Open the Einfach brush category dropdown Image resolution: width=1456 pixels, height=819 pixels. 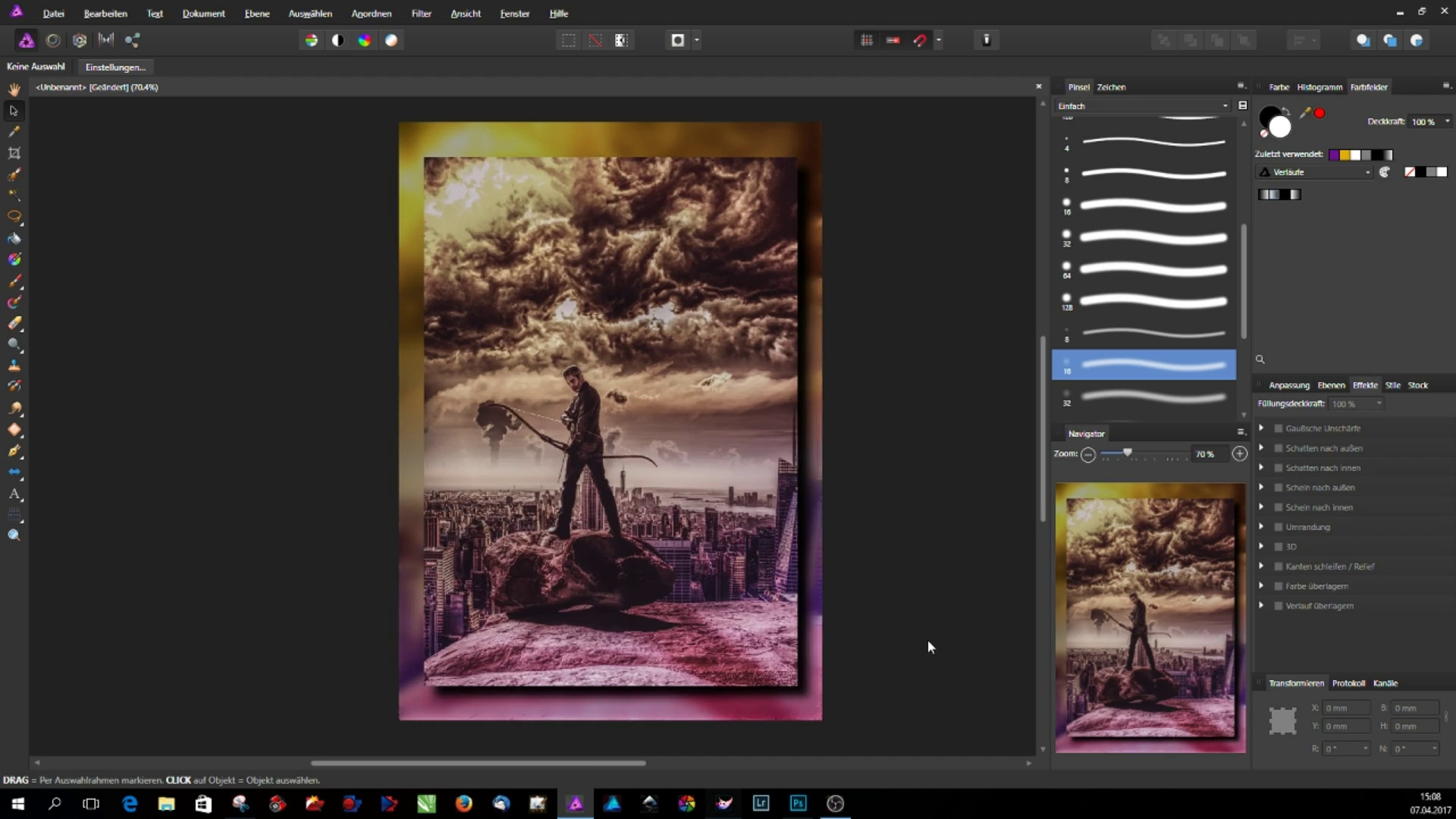tap(1142, 106)
